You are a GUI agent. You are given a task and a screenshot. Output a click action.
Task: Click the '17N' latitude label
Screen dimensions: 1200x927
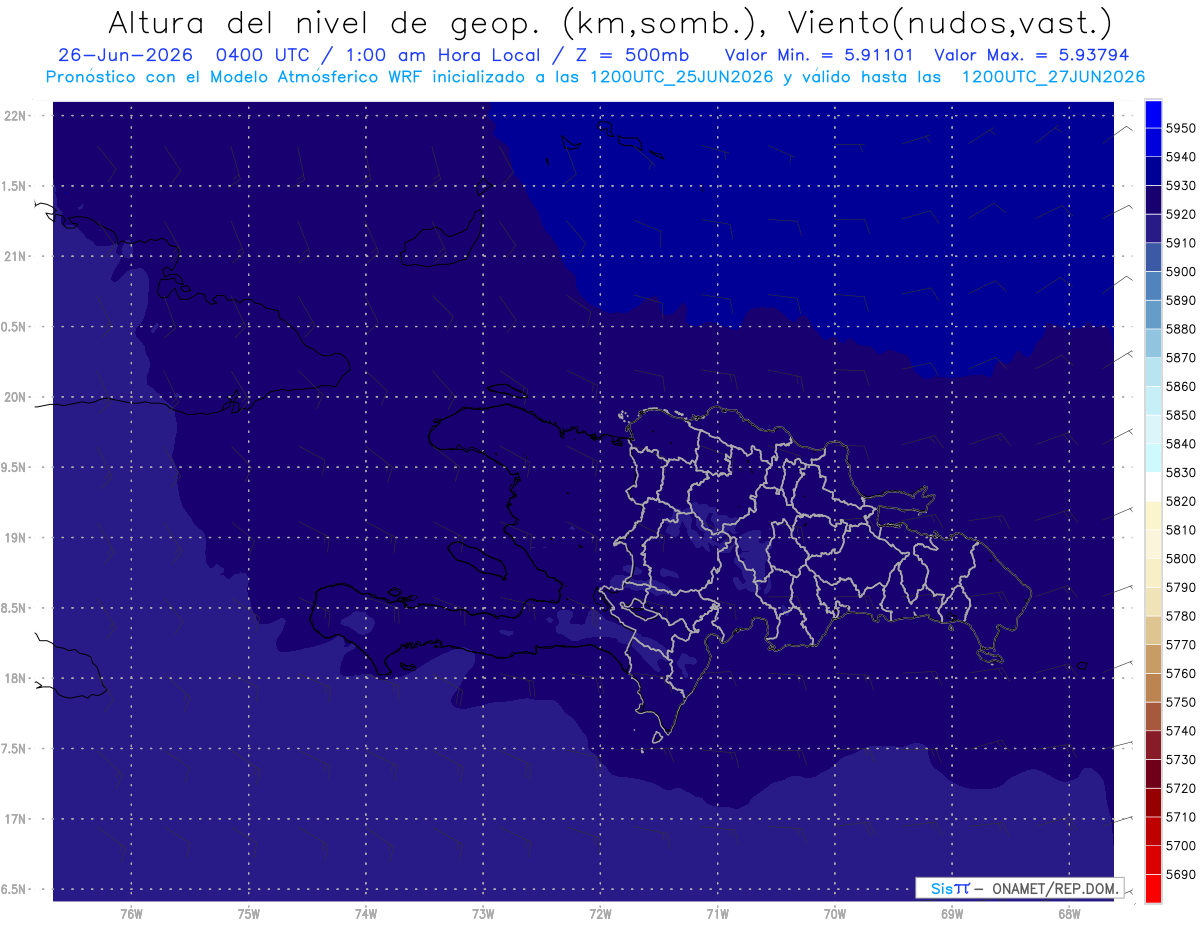[x=14, y=819]
